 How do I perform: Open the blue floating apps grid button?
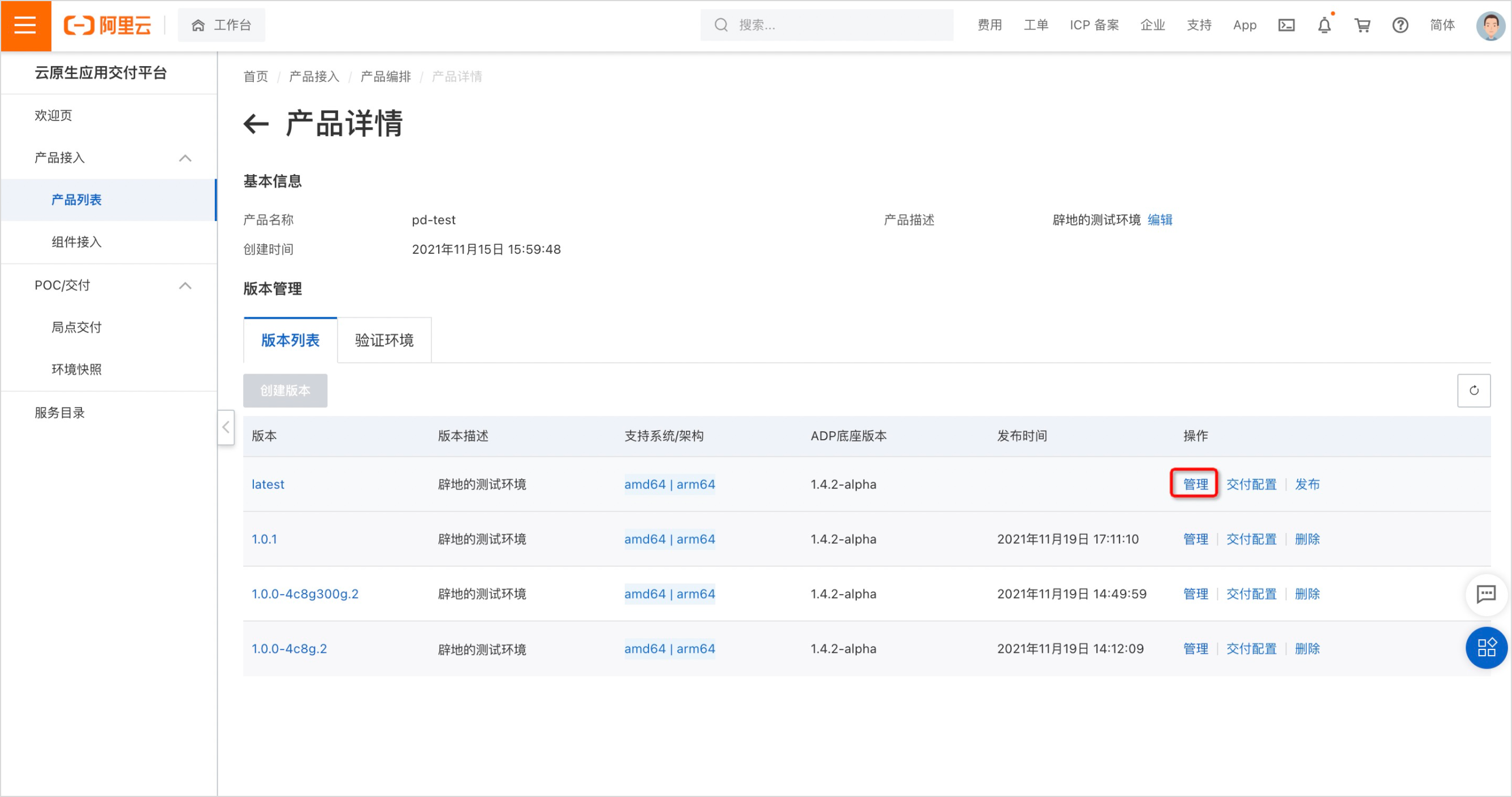coord(1485,647)
